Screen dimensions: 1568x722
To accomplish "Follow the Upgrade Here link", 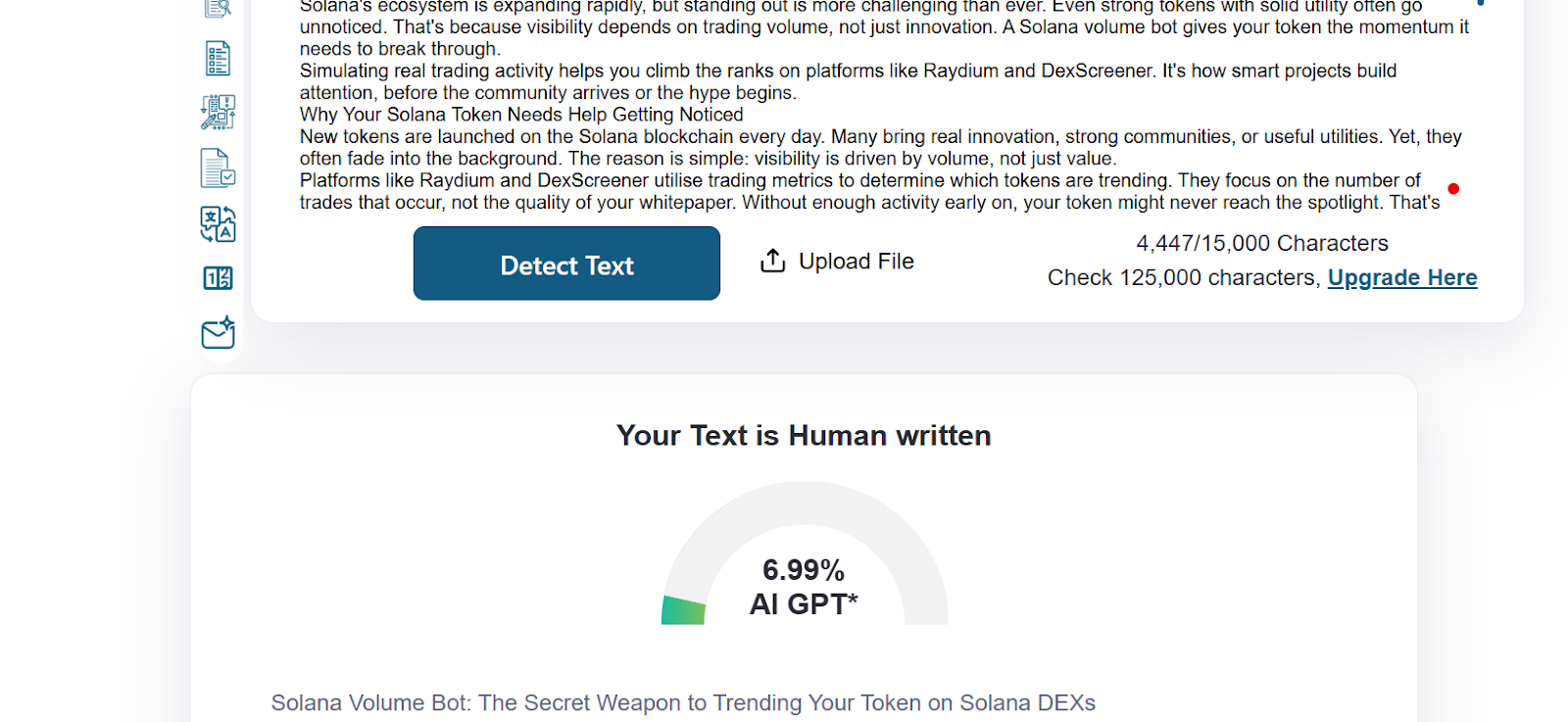I will (x=1402, y=278).
